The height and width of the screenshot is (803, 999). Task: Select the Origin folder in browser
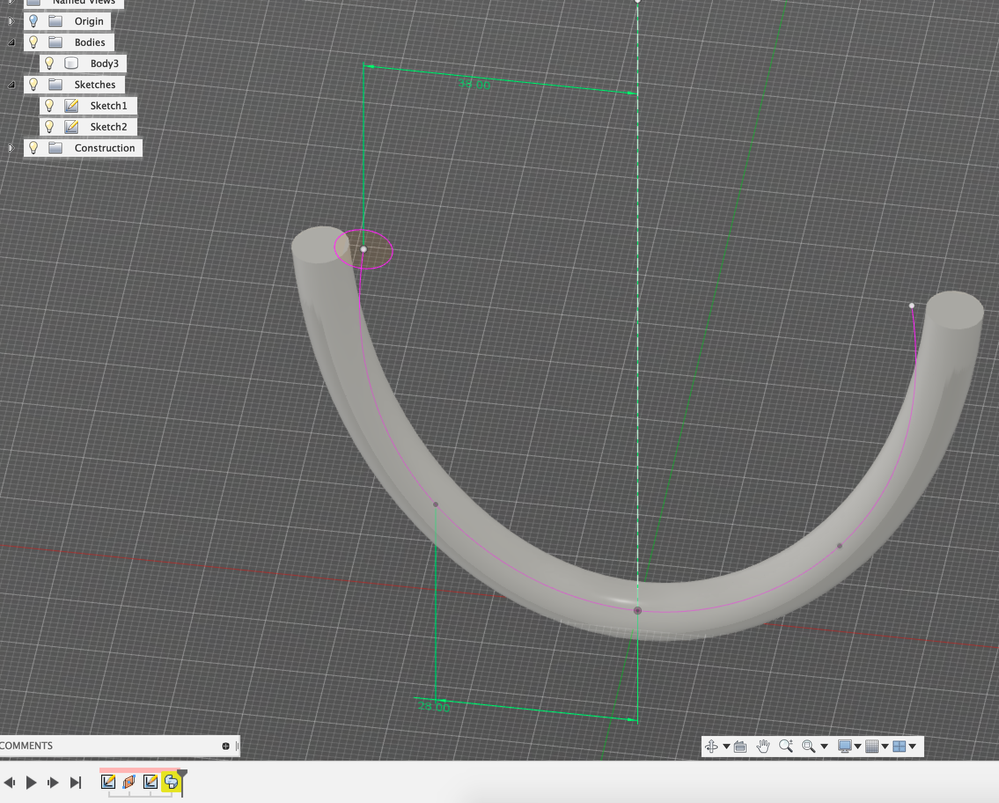[89, 21]
